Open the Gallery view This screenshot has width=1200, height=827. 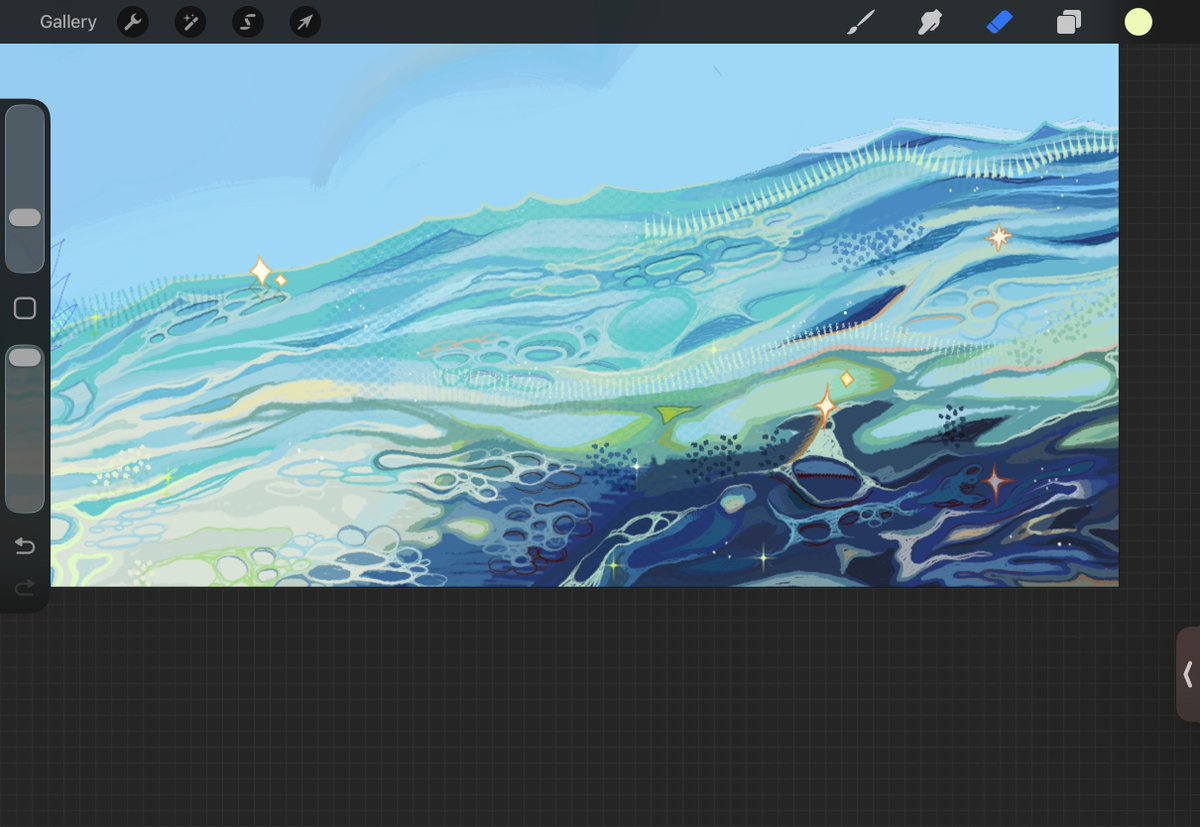68,22
